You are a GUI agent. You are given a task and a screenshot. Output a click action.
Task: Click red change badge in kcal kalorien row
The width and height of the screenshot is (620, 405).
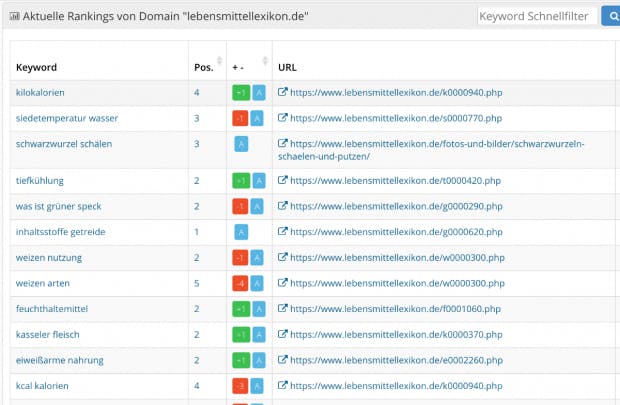coord(240,386)
